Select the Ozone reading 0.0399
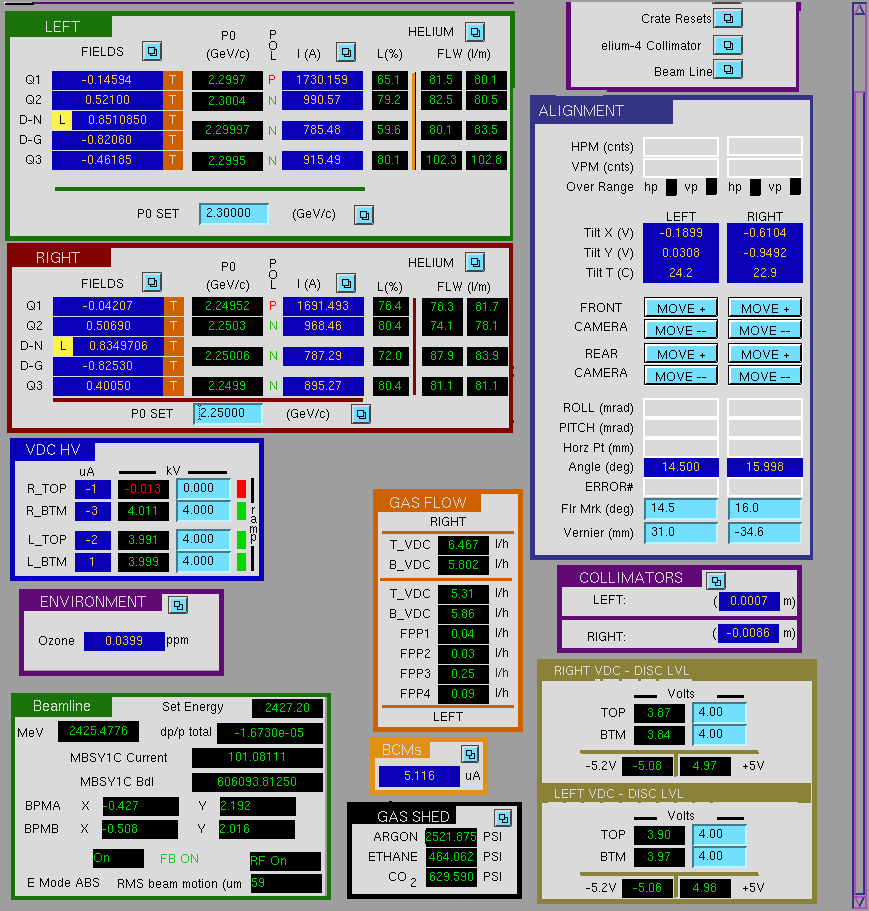 coord(124,641)
